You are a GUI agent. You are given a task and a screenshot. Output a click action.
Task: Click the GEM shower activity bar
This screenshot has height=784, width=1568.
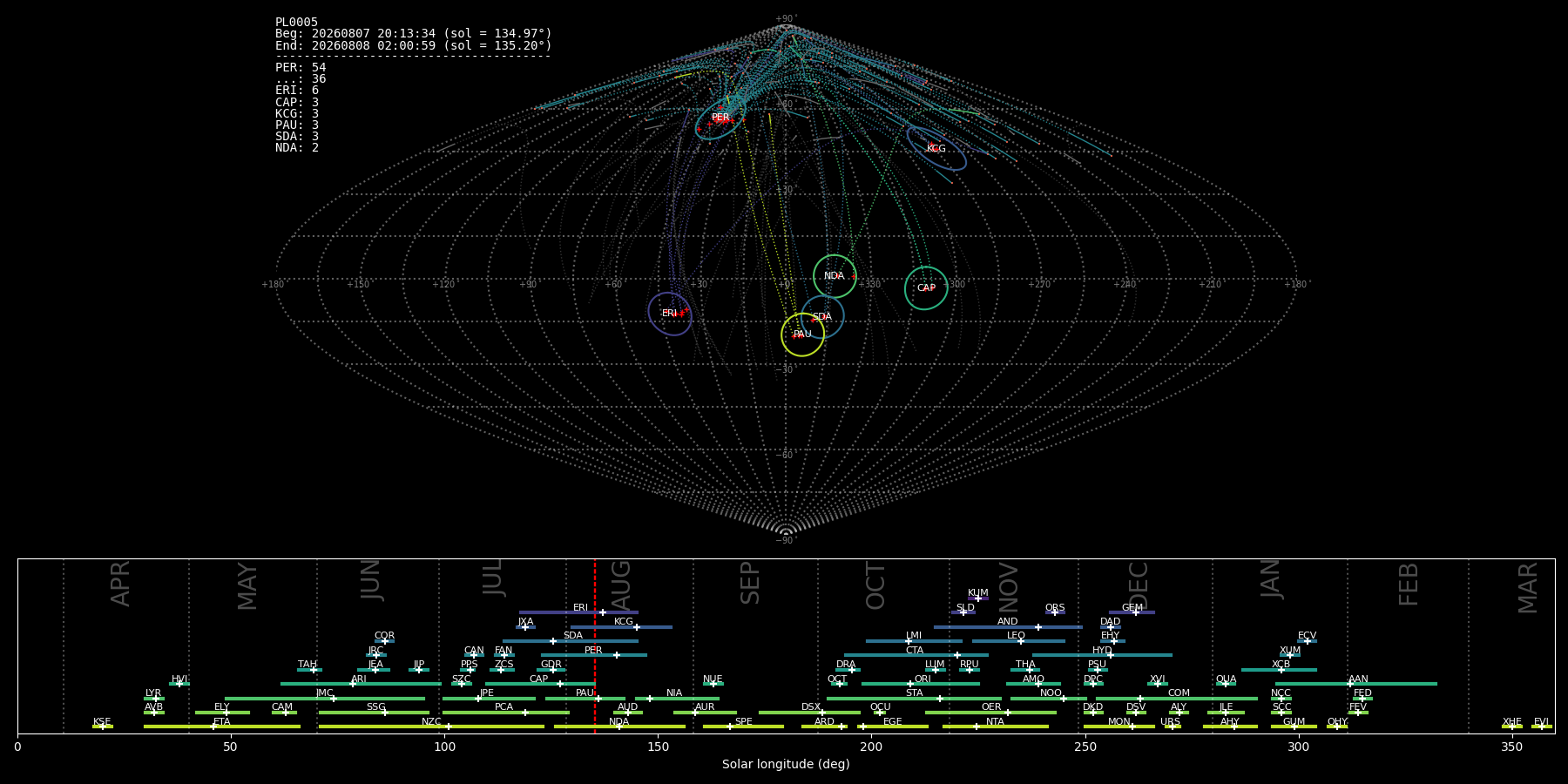[1132, 612]
